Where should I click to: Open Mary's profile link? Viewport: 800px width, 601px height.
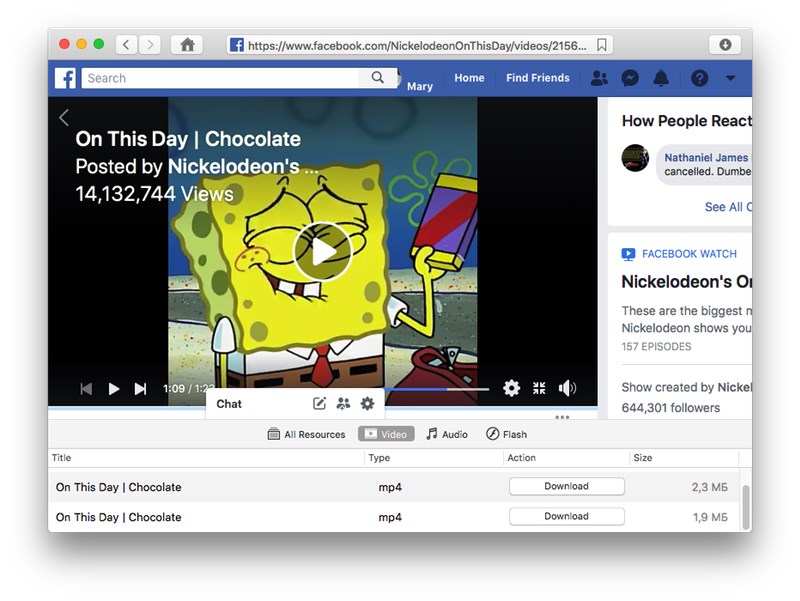[420, 86]
